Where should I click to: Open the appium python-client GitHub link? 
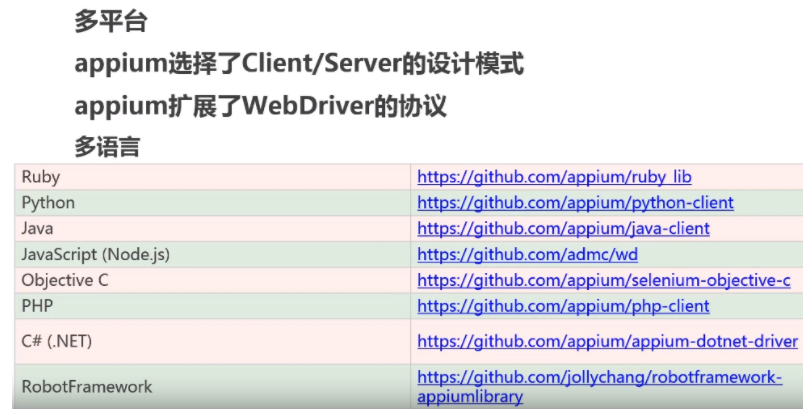(x=575, y=203)
